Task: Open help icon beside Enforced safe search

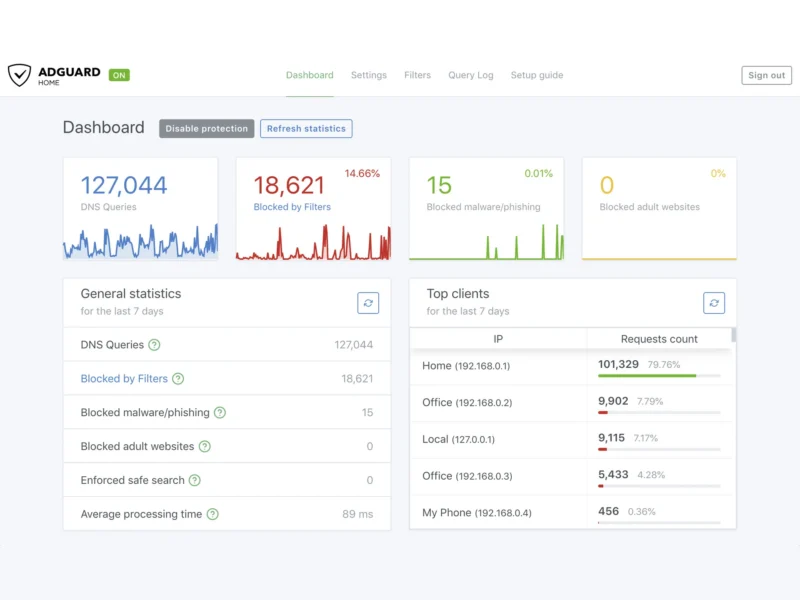Action: [x=195, y=480]
